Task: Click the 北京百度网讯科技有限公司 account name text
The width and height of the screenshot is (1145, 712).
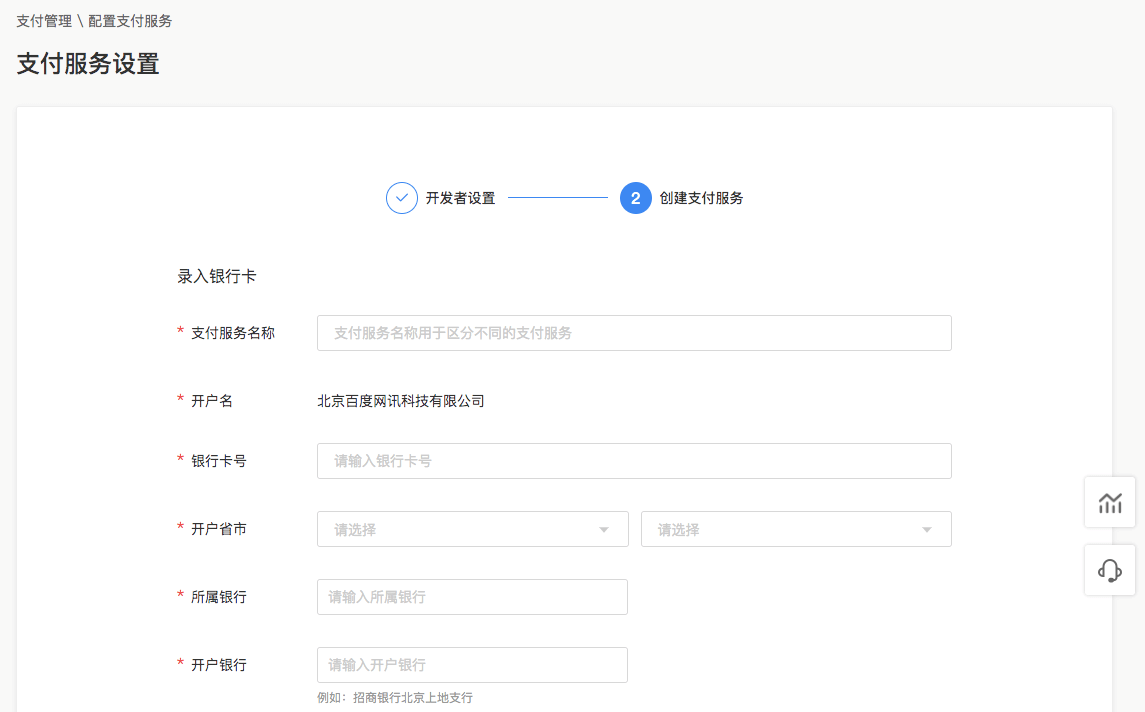Action: coord(399,400)
